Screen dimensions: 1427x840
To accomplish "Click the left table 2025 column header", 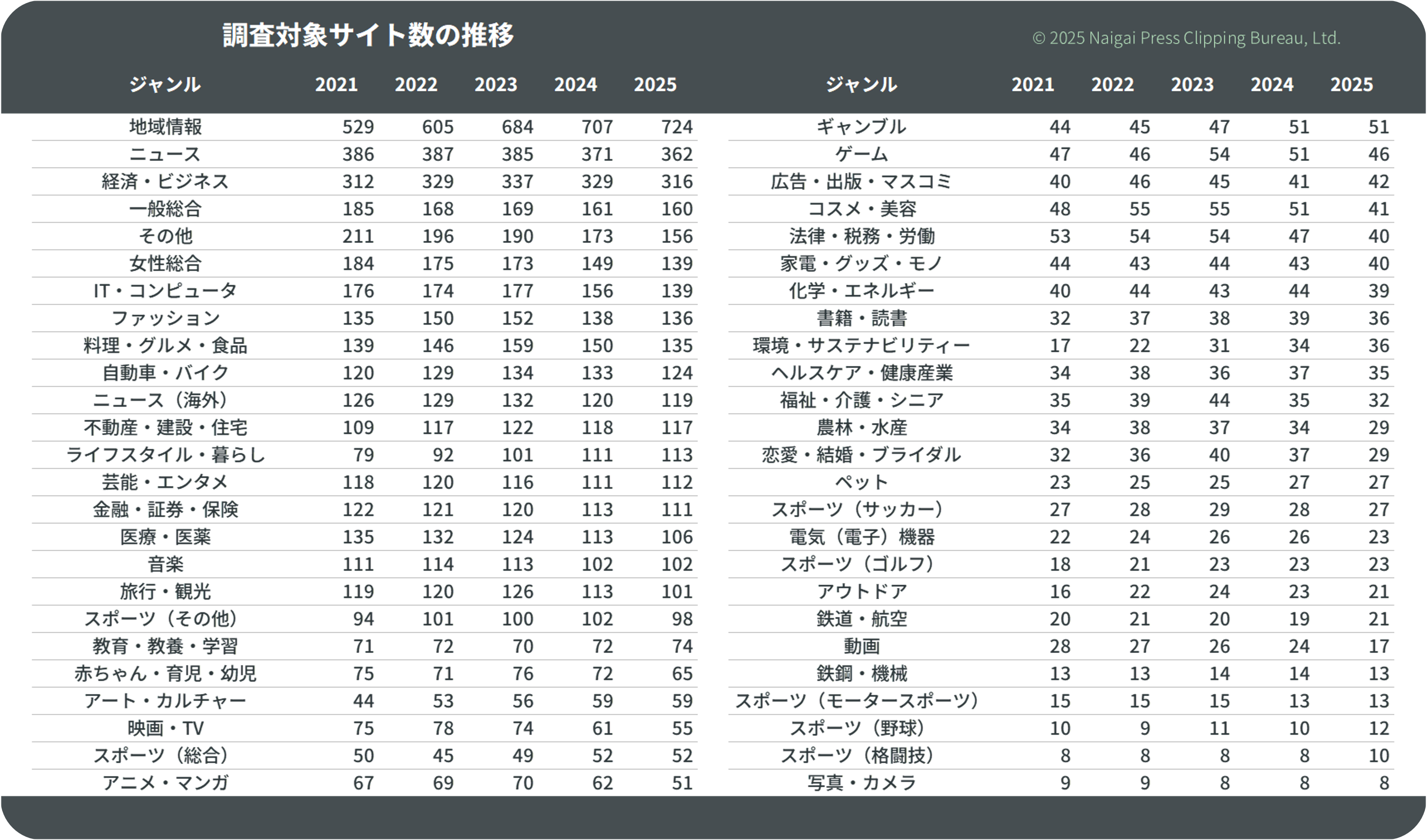I will [x=655, y=84].
